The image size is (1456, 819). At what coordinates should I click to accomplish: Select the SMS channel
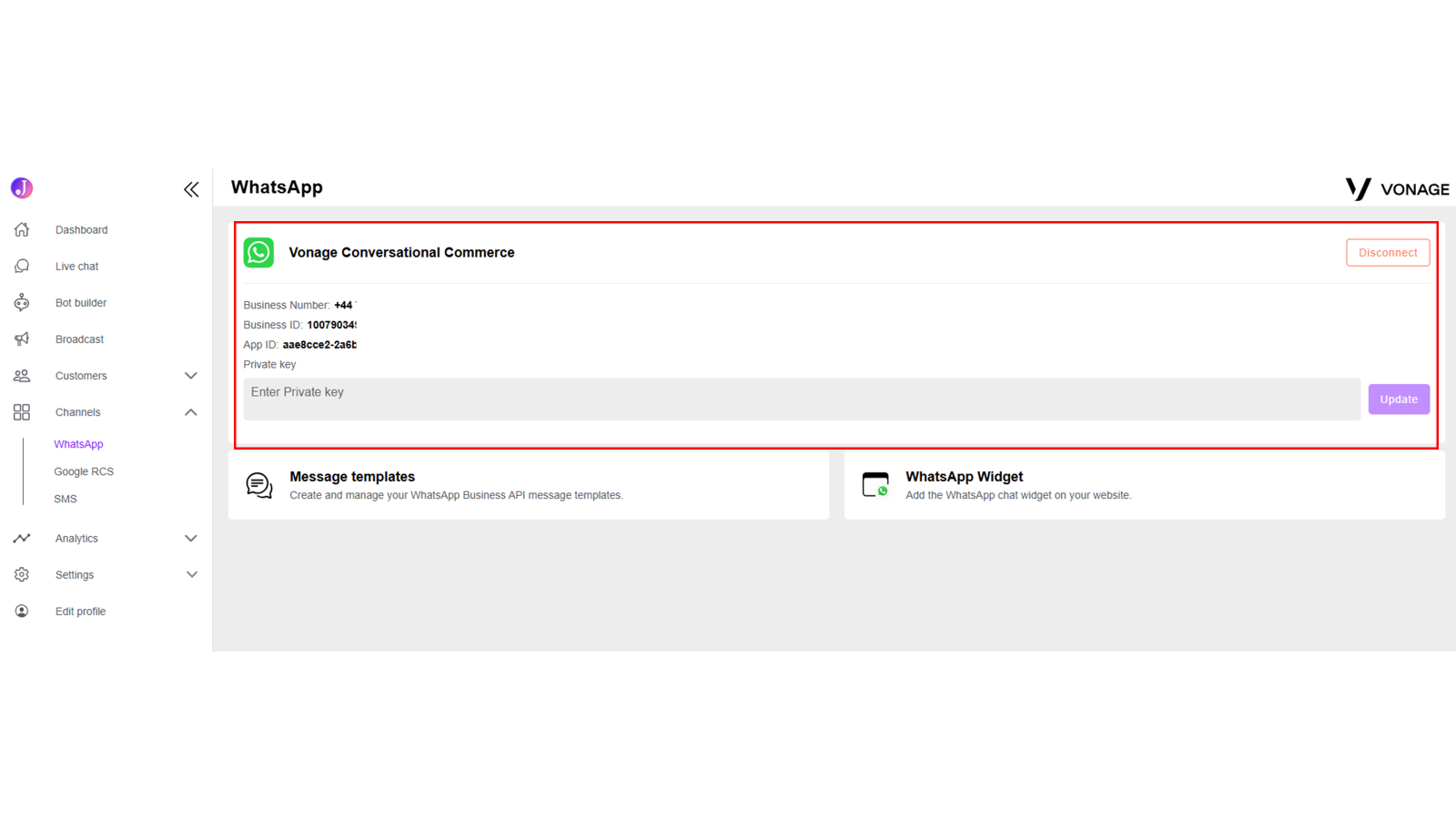66,499
